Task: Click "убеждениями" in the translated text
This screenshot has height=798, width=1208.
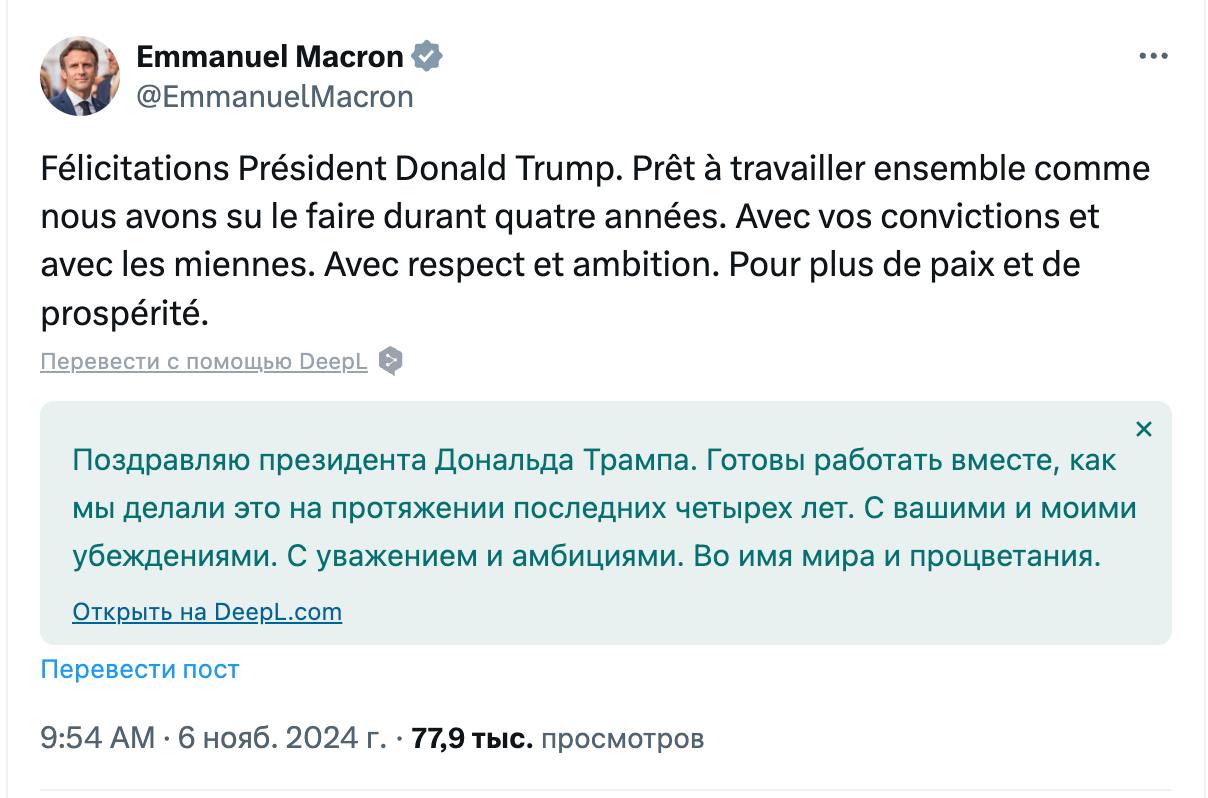Action: [x=172, y=556]
